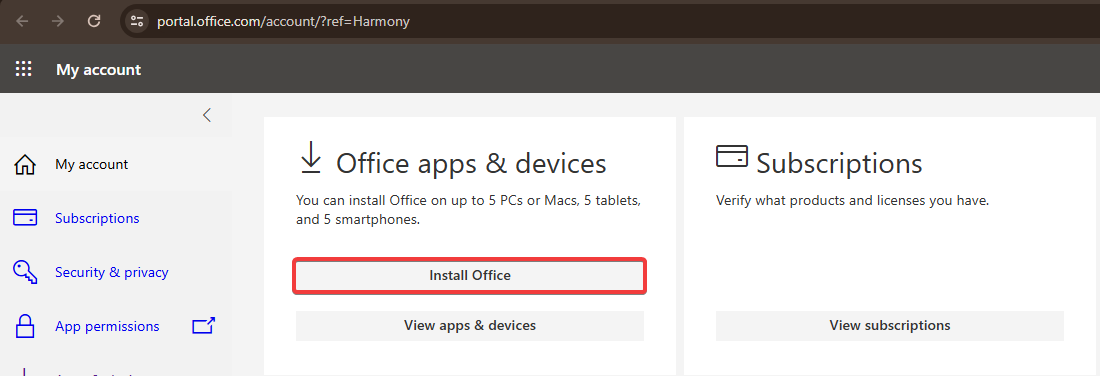Screen dimensions: 1100x376
Task: Click the Security & privacy key icon
Action: (x=25, y=273)
